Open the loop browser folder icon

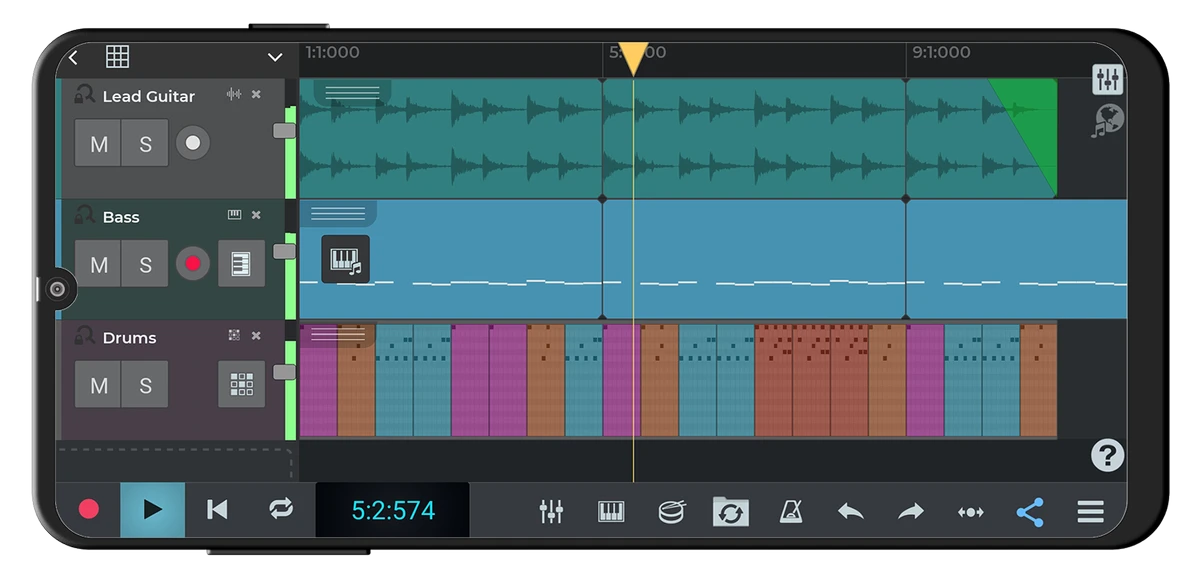731,512
